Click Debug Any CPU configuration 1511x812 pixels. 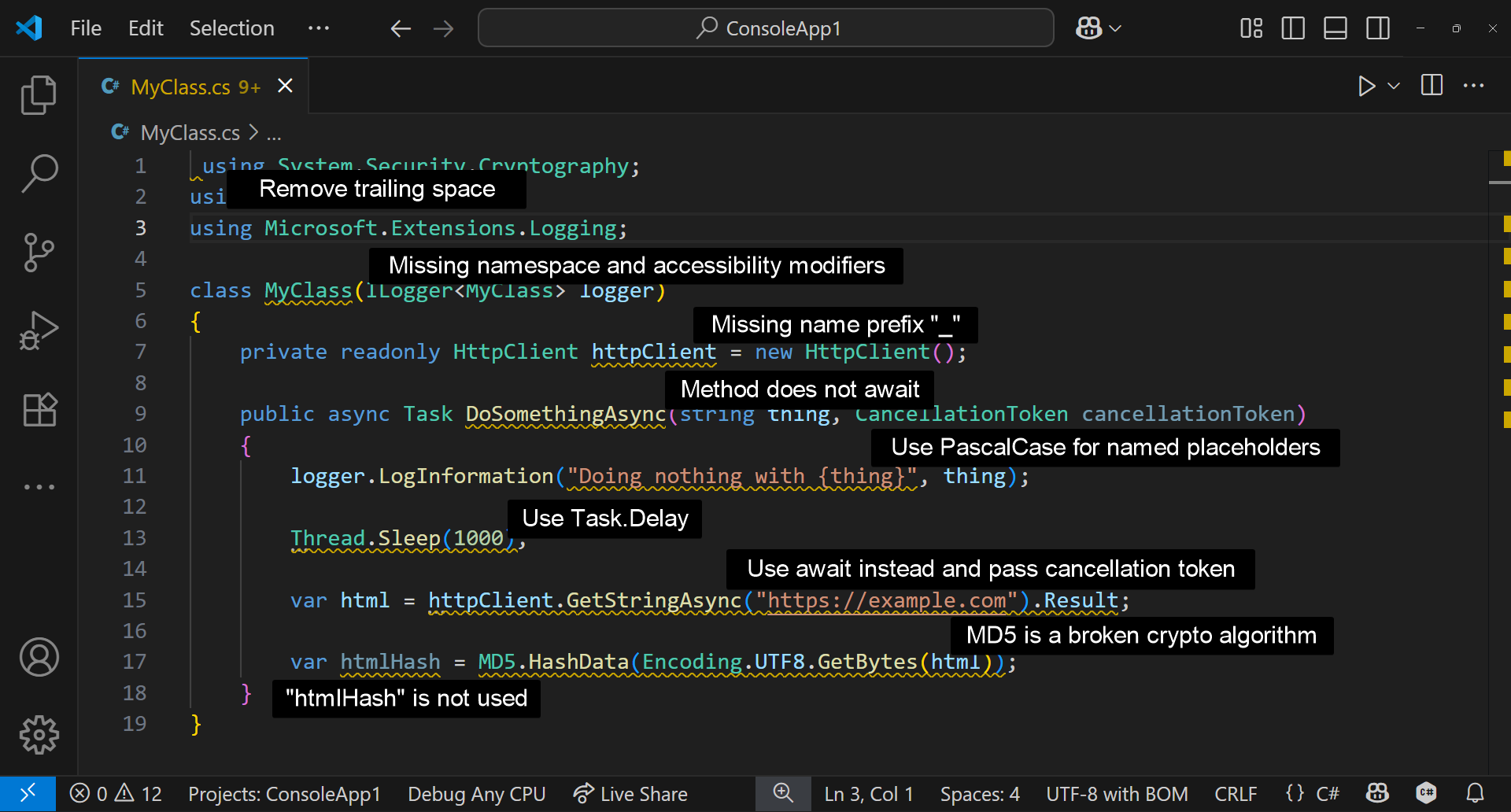476,794
